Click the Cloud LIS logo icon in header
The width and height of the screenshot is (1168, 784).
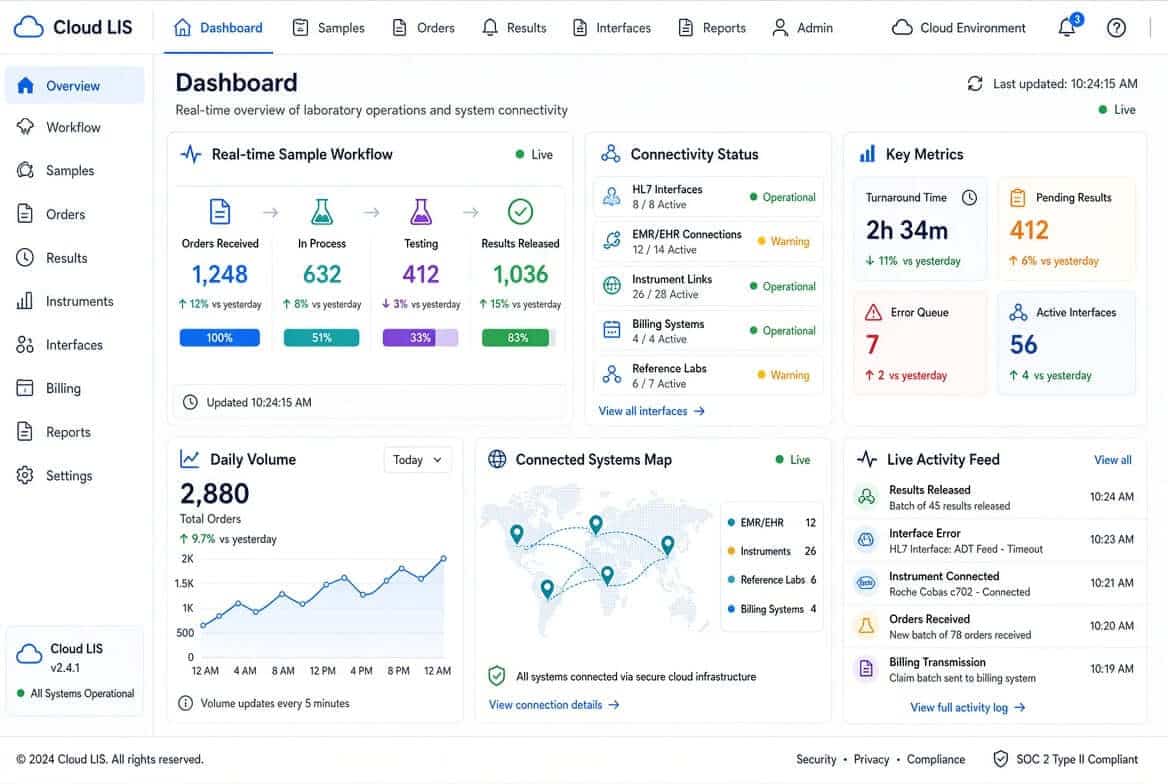coord(28,27)
